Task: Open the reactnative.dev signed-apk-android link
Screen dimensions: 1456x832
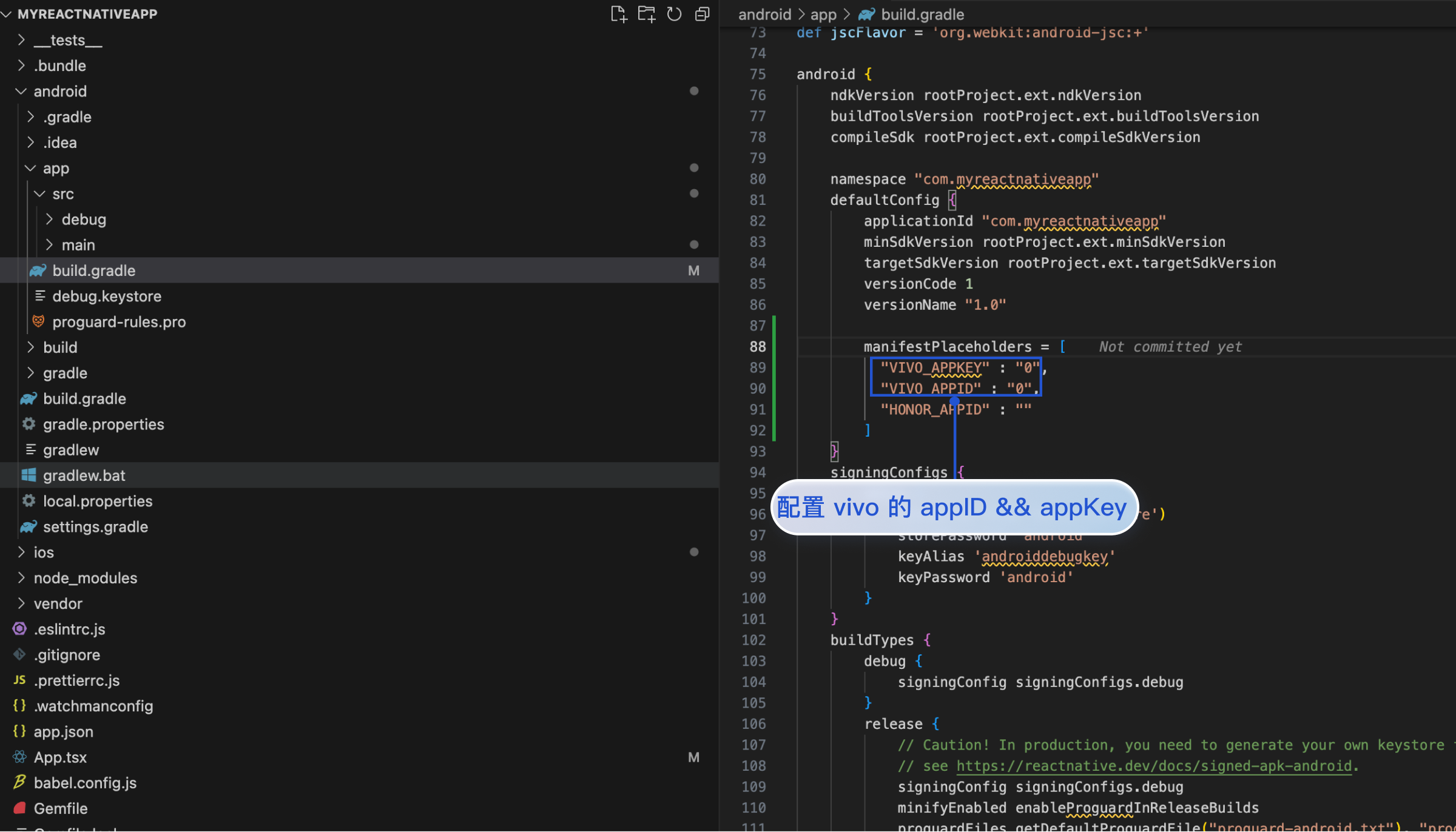Action: pyautogui.click(x=1154, y=766)
